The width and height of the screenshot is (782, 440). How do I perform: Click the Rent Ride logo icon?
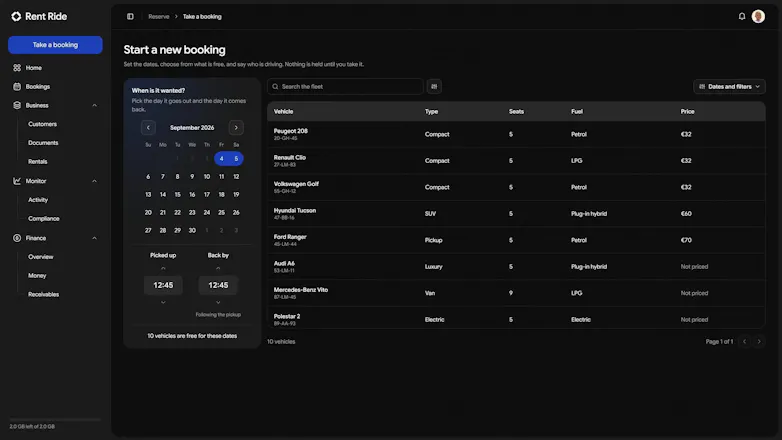tap(16, 16)
